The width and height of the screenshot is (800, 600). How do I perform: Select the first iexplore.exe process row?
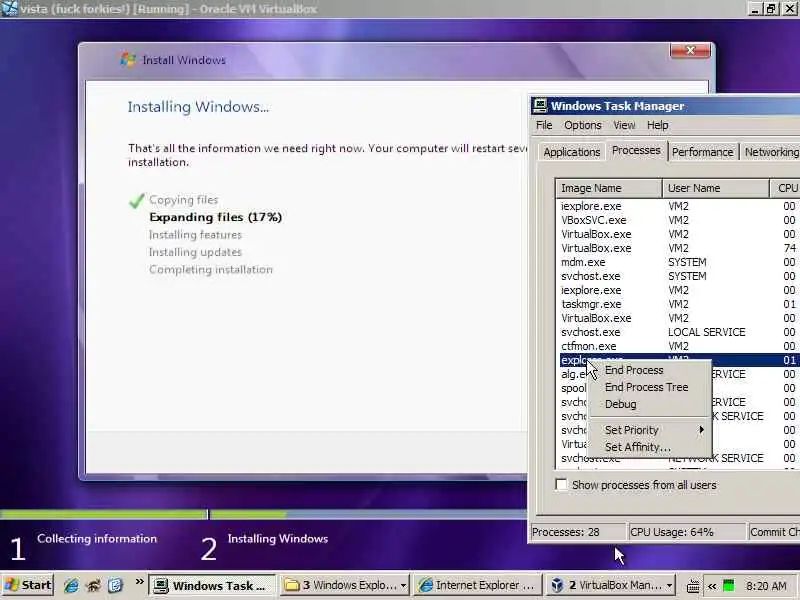click(x=680, y=206)
